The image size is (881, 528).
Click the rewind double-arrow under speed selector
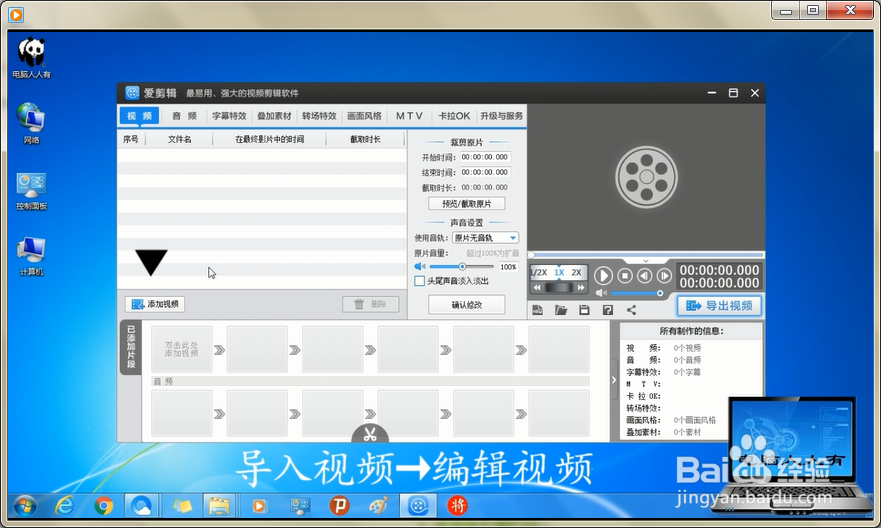537,288
